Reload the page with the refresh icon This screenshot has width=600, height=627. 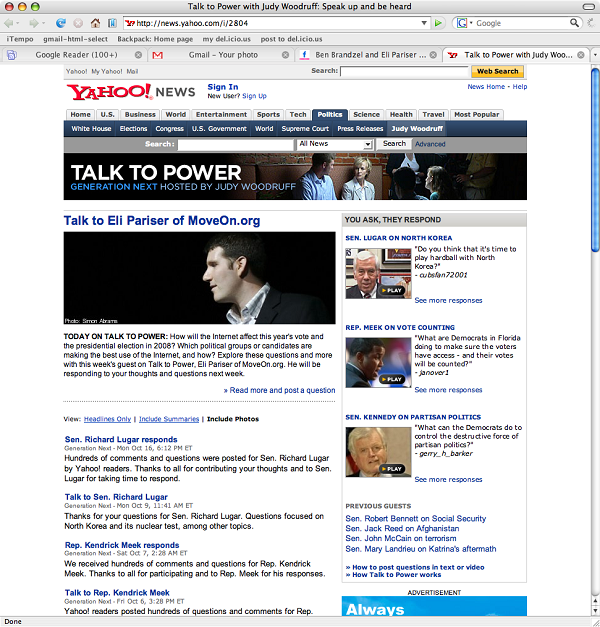(x=61, y=23)
